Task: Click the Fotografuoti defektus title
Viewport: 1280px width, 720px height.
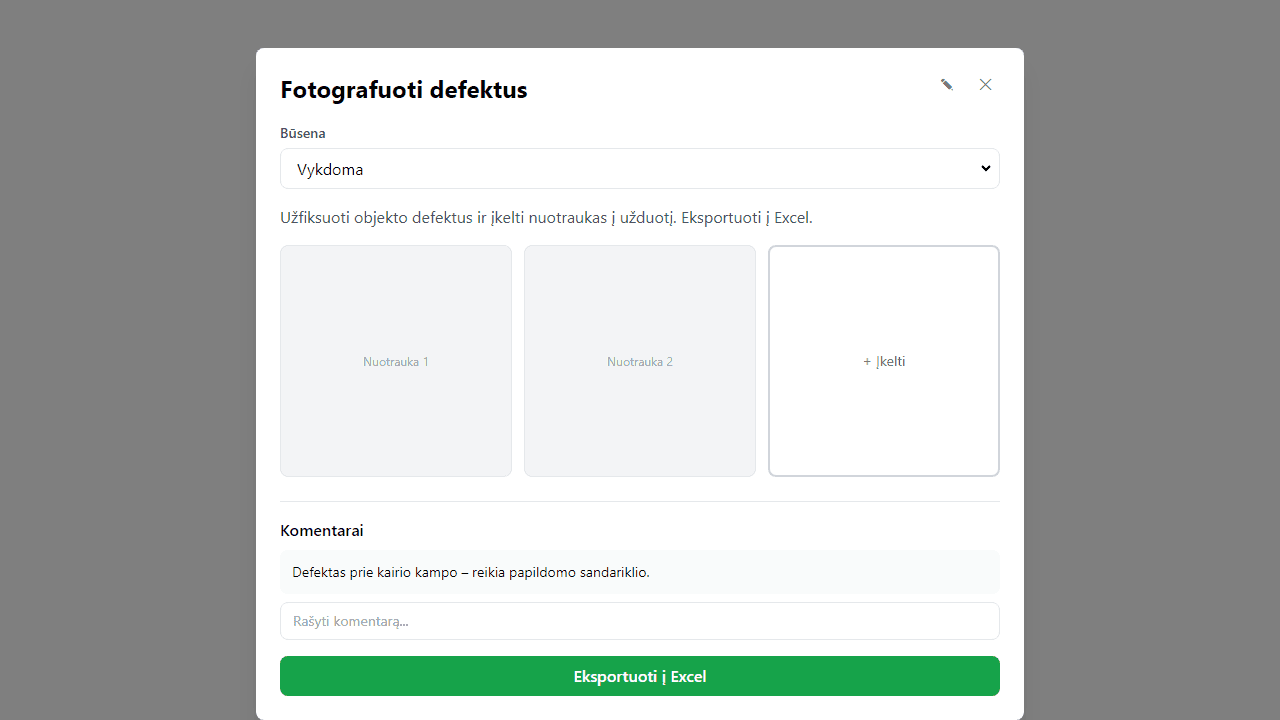Action: point(404,90)
